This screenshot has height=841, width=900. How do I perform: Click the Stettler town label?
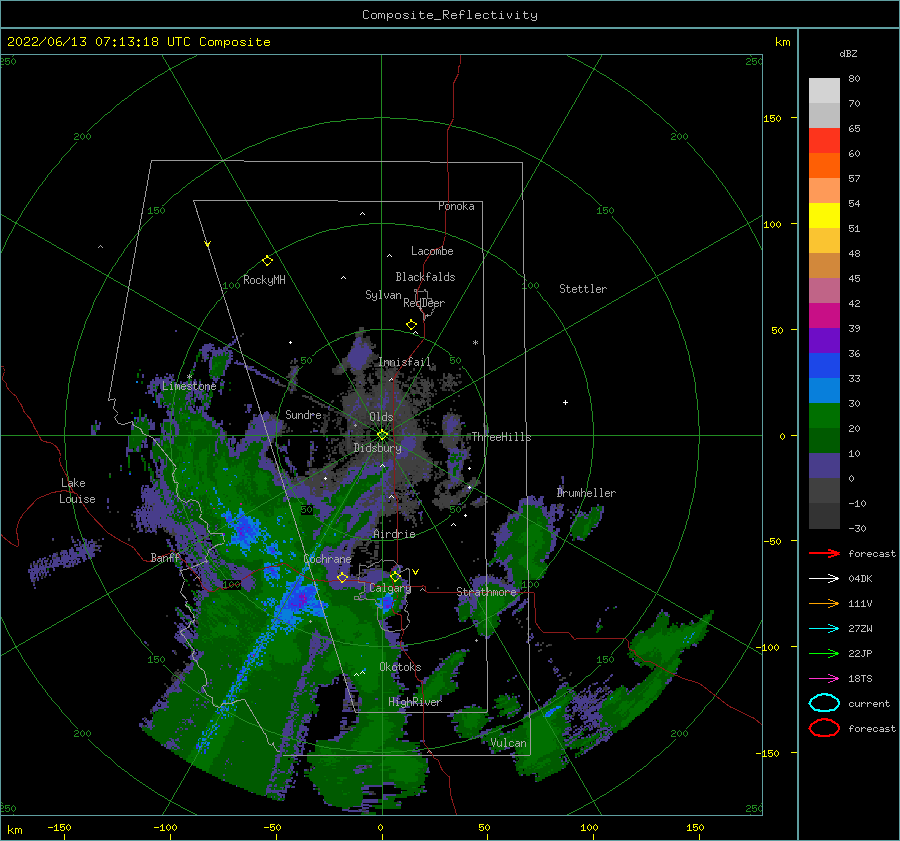point(583,289)
